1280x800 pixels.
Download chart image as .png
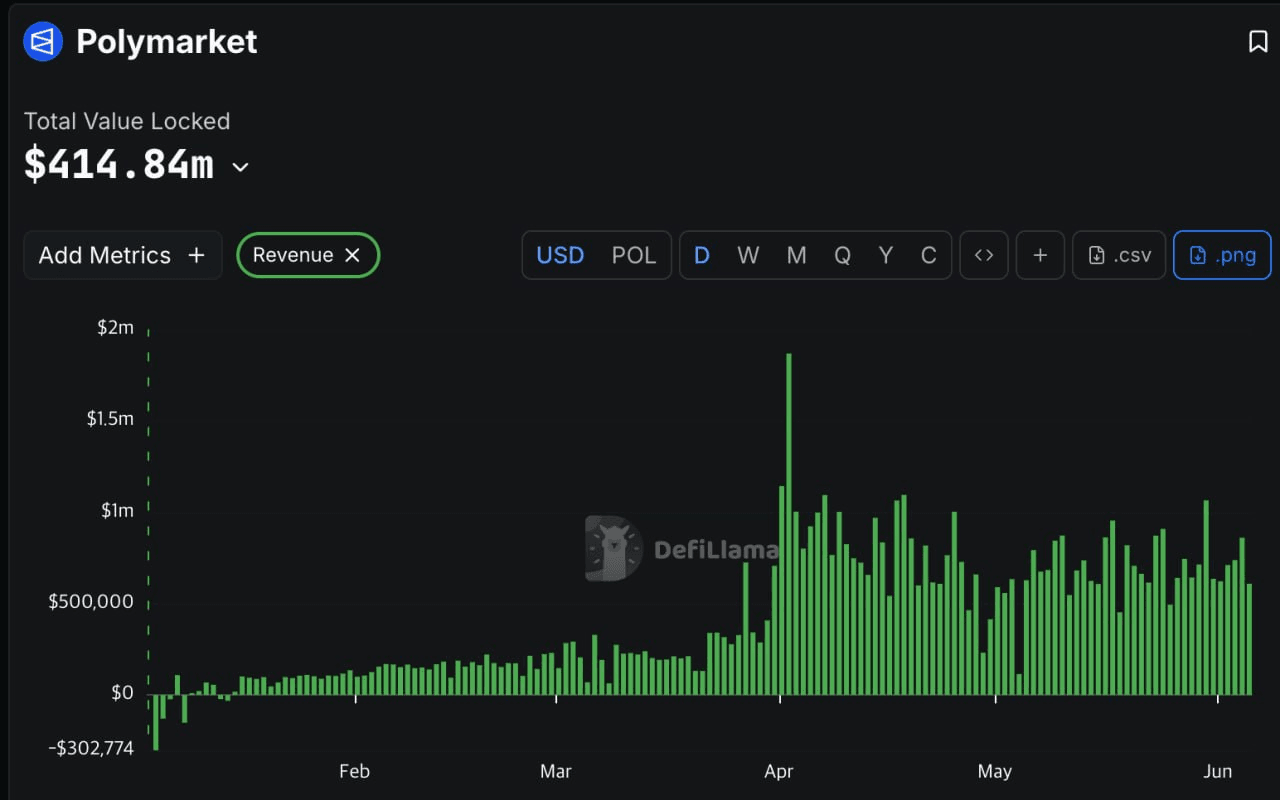pos(1222,255)
